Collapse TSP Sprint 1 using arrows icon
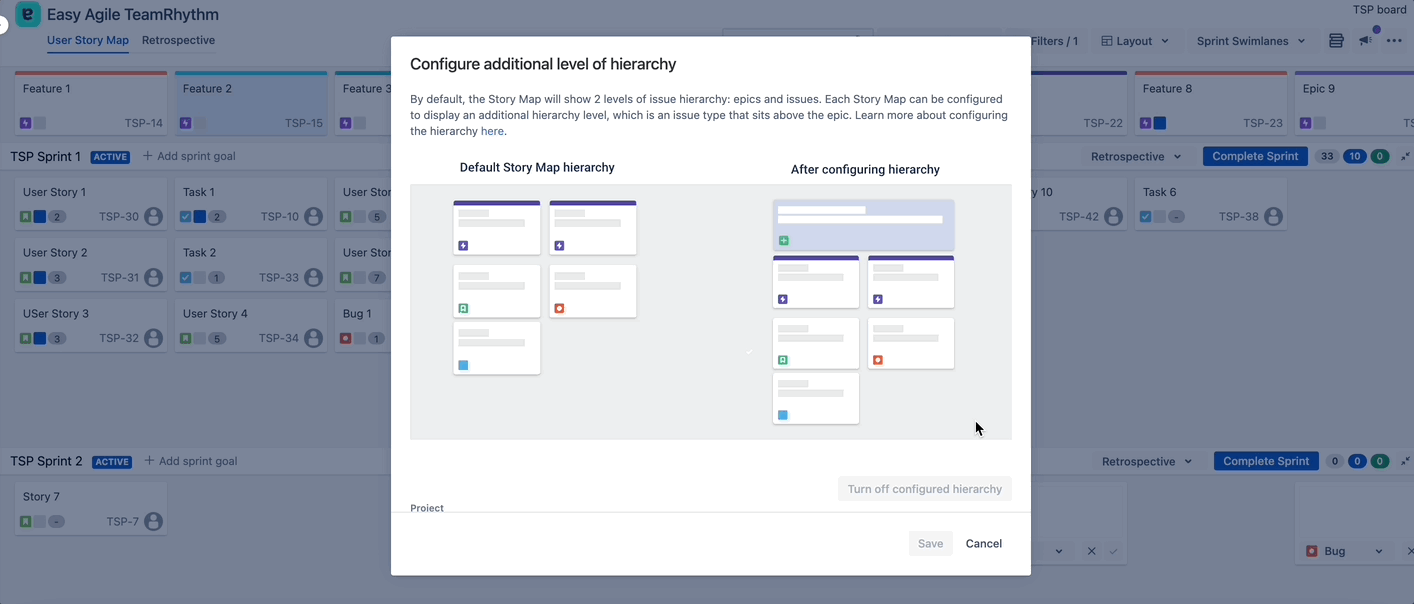 (1406, 157)
